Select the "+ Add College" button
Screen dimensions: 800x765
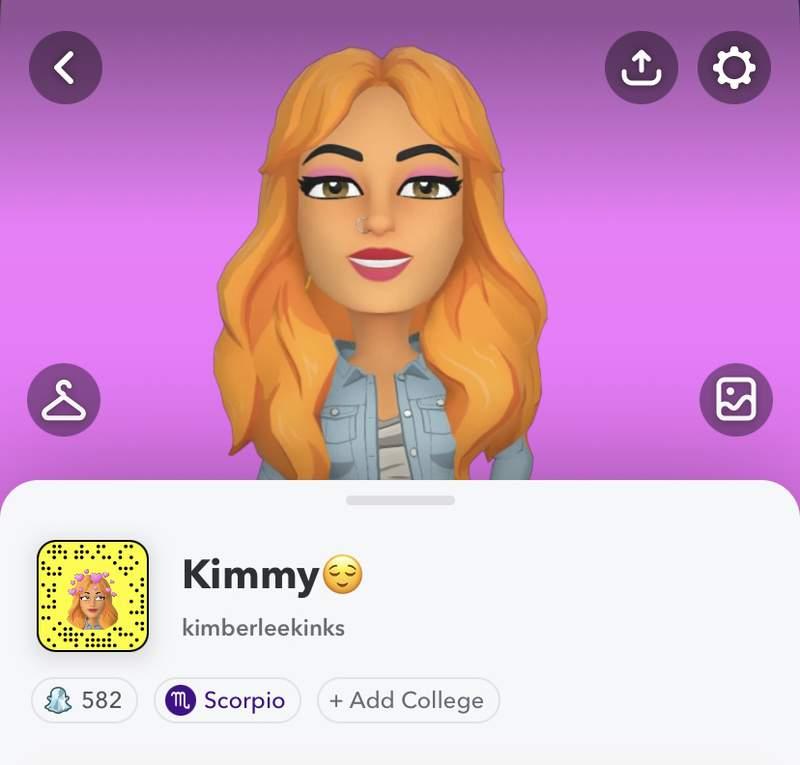click(408, 700)
